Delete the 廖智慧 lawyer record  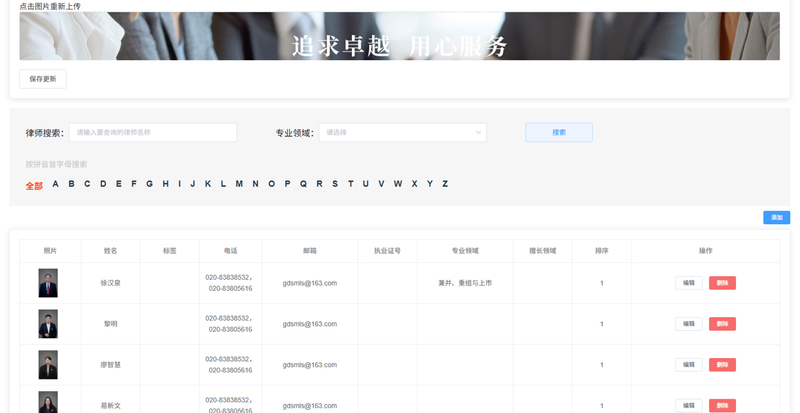(722, 365)
